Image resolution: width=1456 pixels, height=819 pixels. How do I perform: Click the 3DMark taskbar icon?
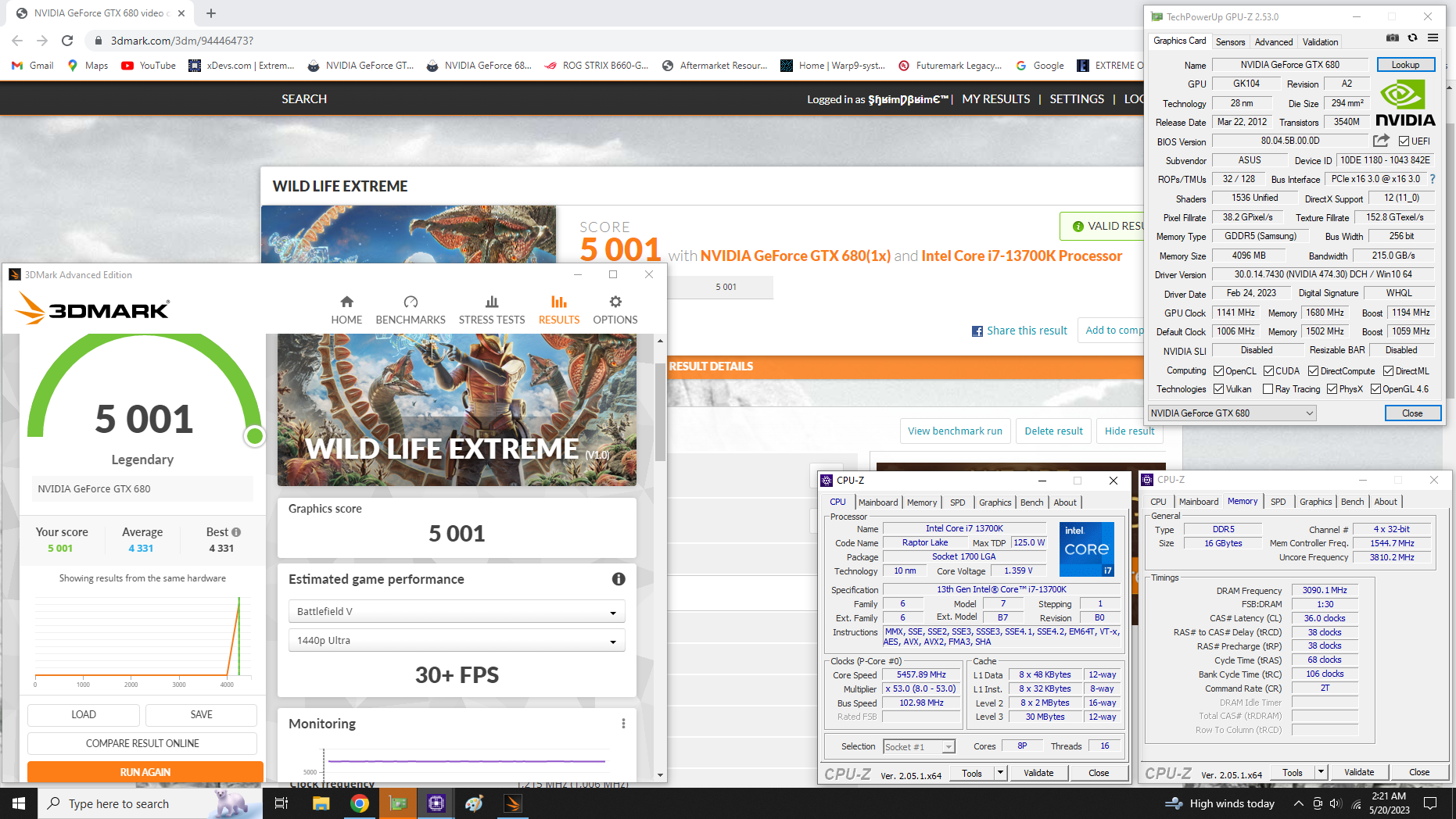512,803
